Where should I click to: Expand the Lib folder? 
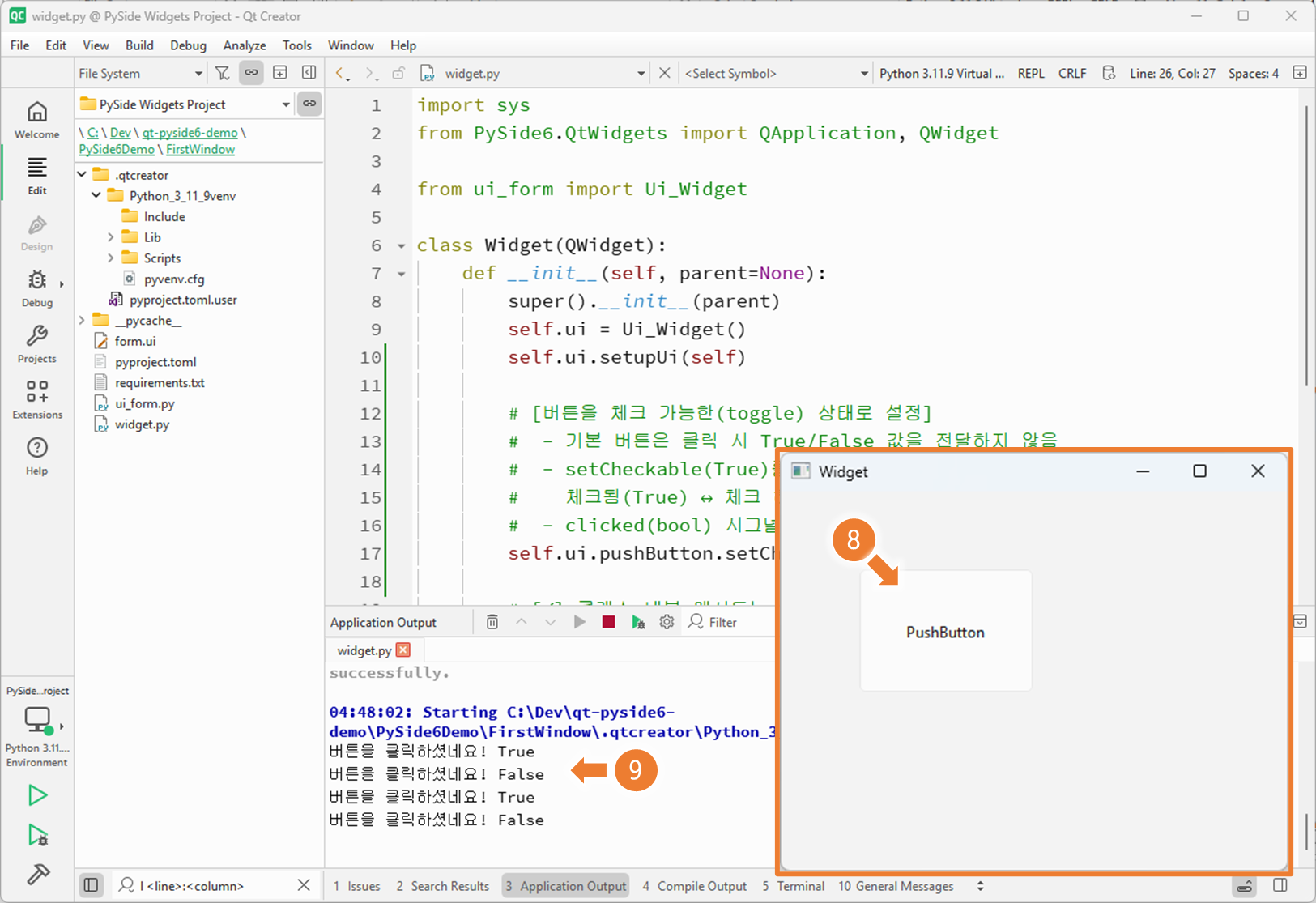[x=111, y=237]
